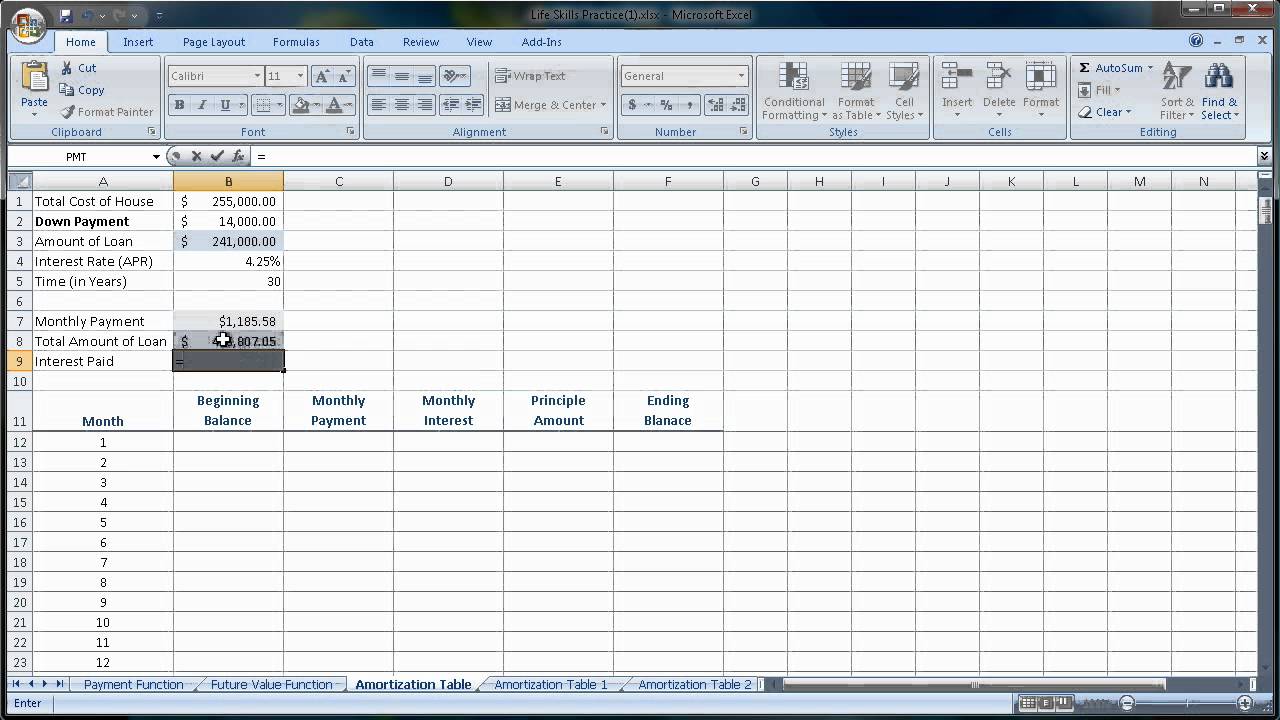Viewport: 1280px width, 720px height.
Task: Align text to the right
Action: click(x=425, y=104)
